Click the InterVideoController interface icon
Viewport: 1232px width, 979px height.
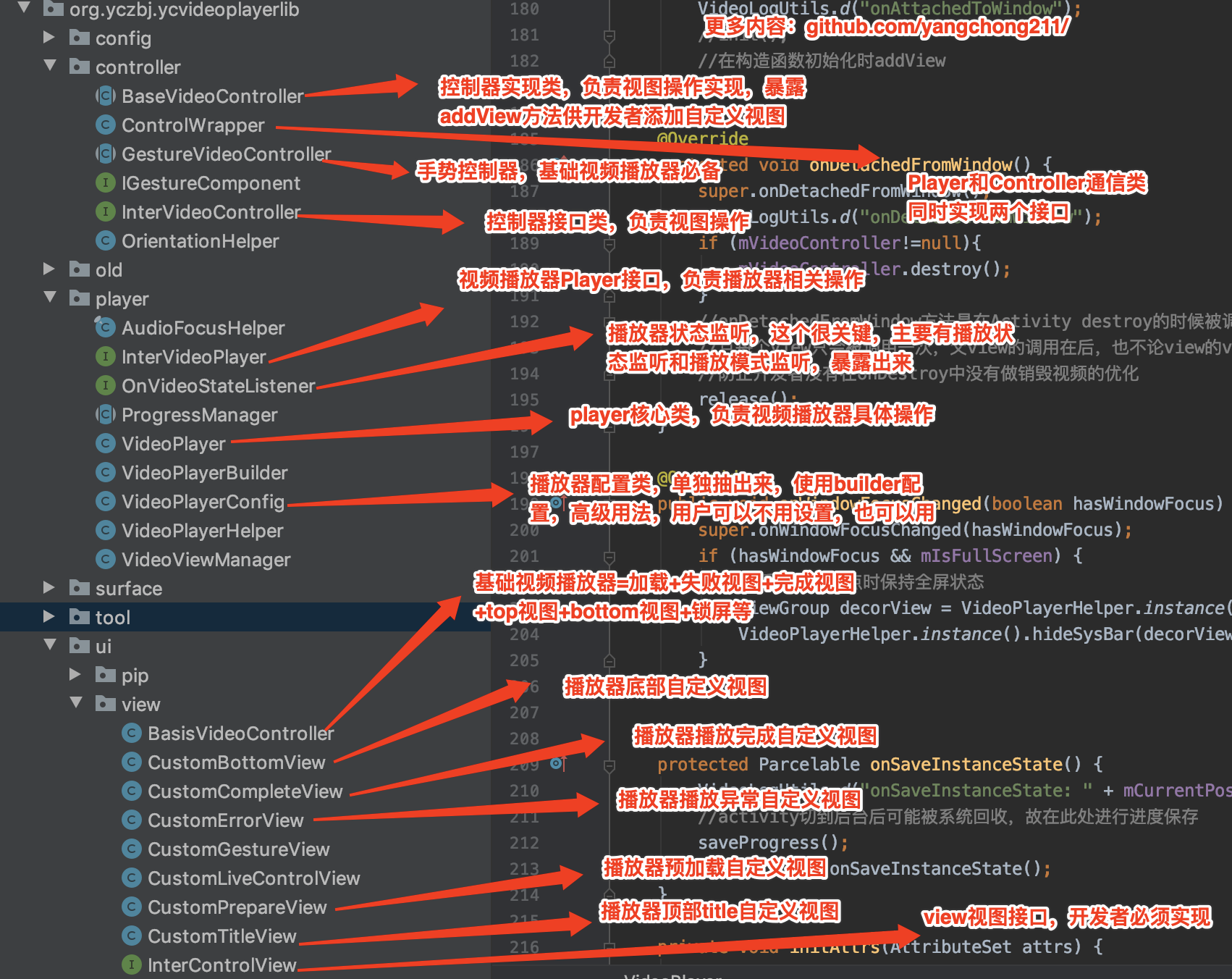pyautogui.click(x=106, y=211)
